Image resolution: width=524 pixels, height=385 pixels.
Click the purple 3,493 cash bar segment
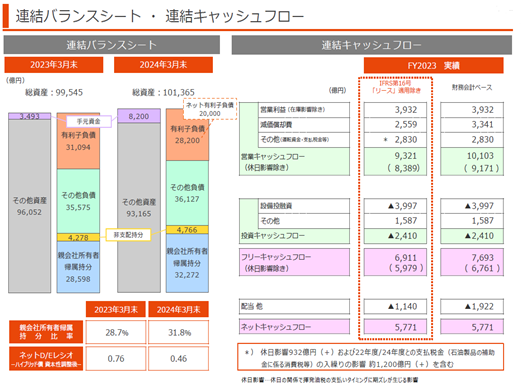pyautogui.click(x=29, y=116)
